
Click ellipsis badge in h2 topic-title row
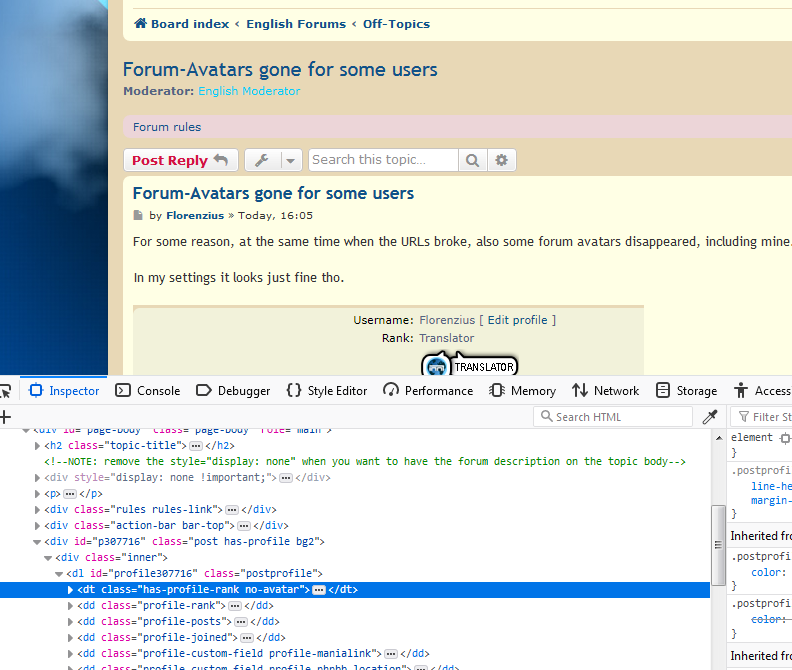(195, 446)
